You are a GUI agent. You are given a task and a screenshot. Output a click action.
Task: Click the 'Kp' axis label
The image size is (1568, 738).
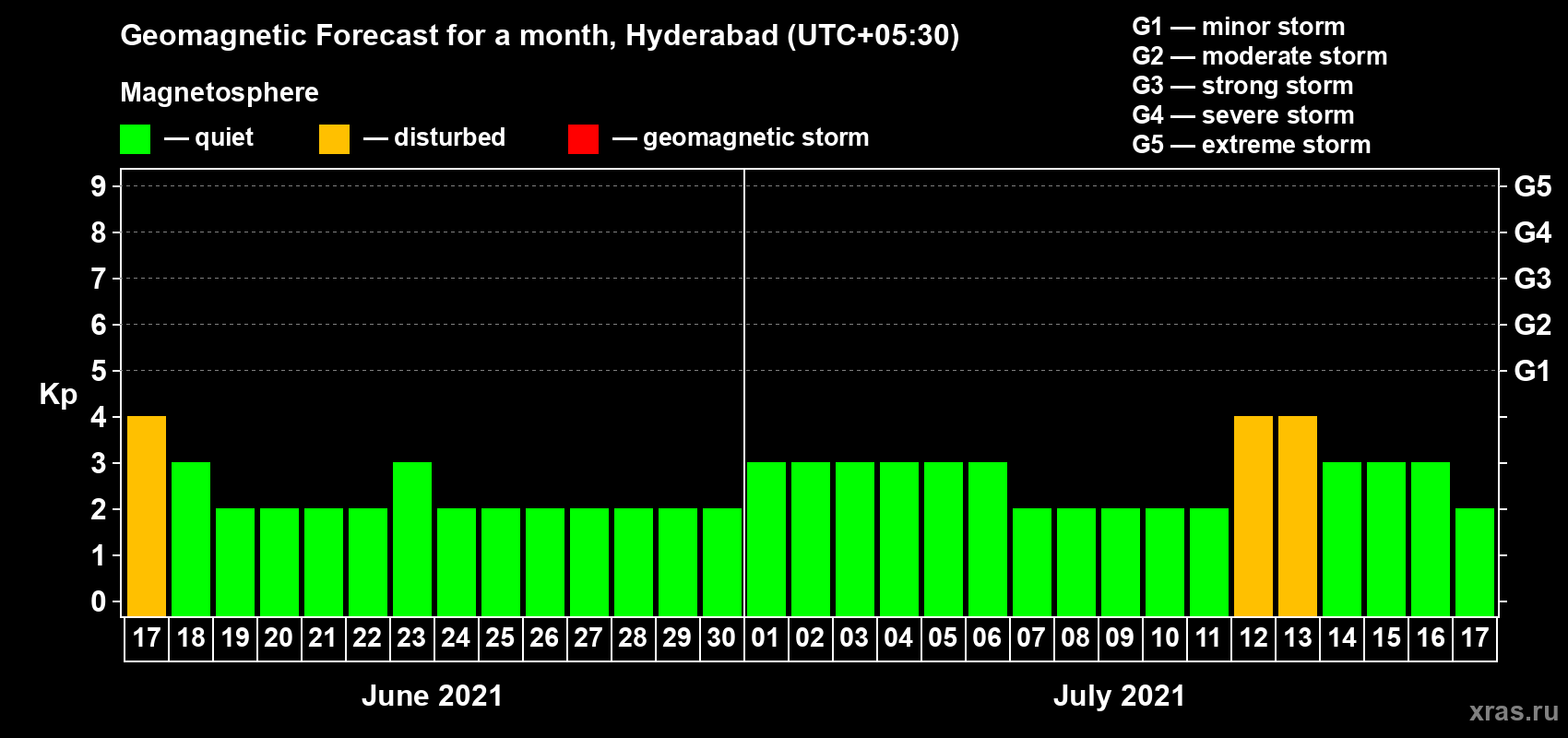pos(58,395)
